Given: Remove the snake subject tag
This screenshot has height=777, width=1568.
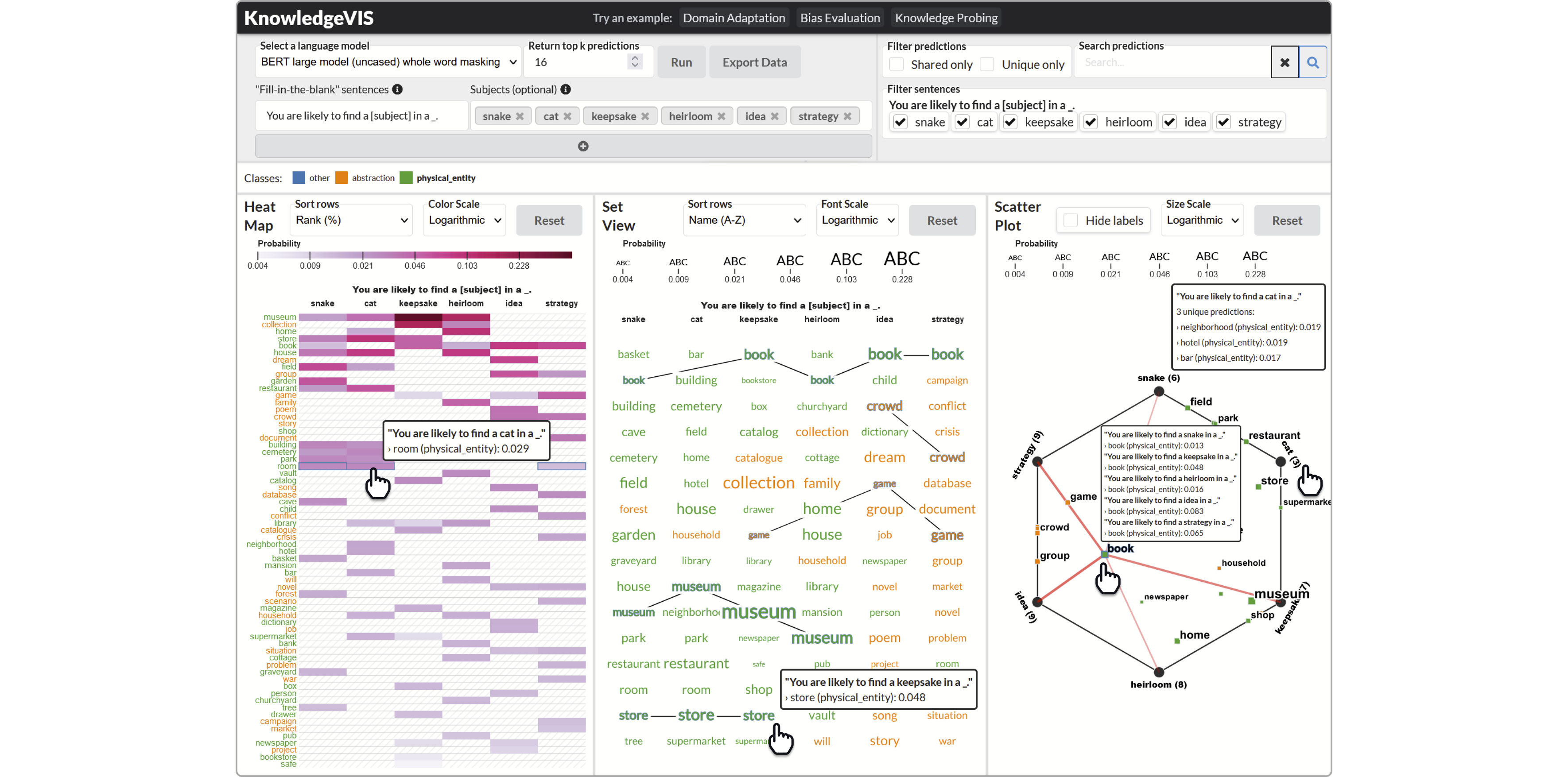Looking at the screenshot, I should [519, 116].
